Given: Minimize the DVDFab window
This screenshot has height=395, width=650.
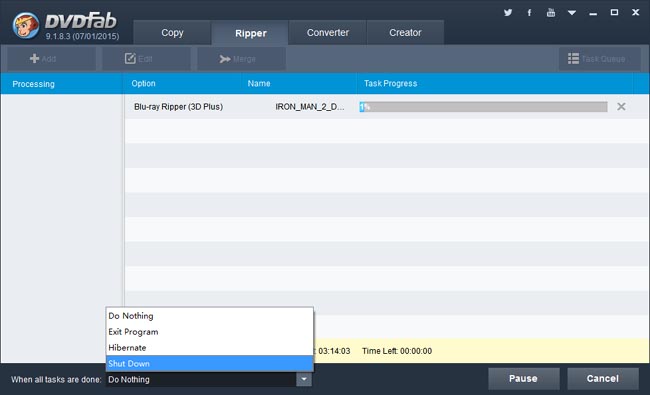Looking at the screenshot, I should (x=593, y=13).
